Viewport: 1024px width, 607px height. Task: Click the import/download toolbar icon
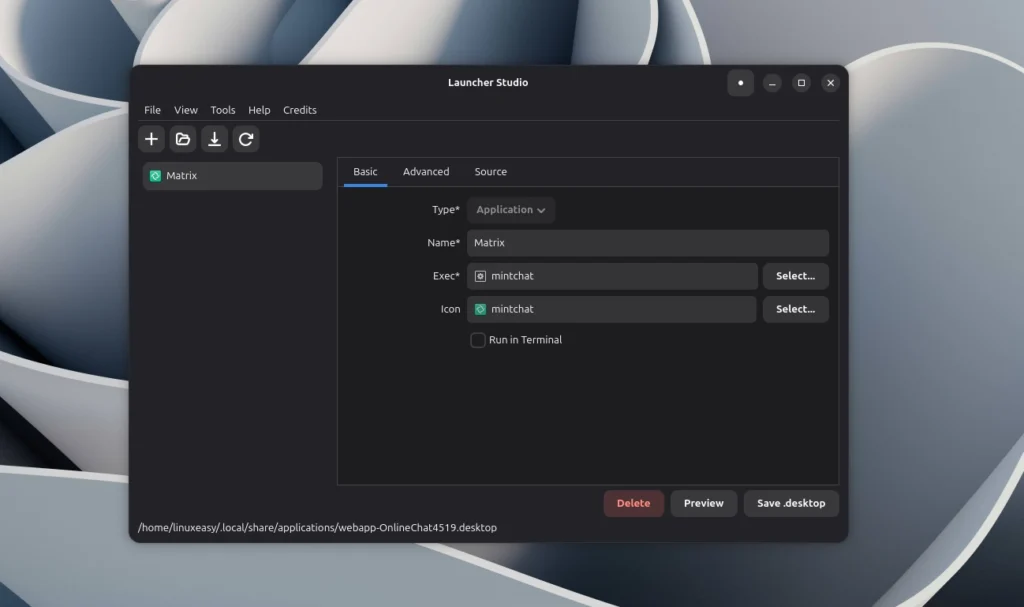(214, 139)
